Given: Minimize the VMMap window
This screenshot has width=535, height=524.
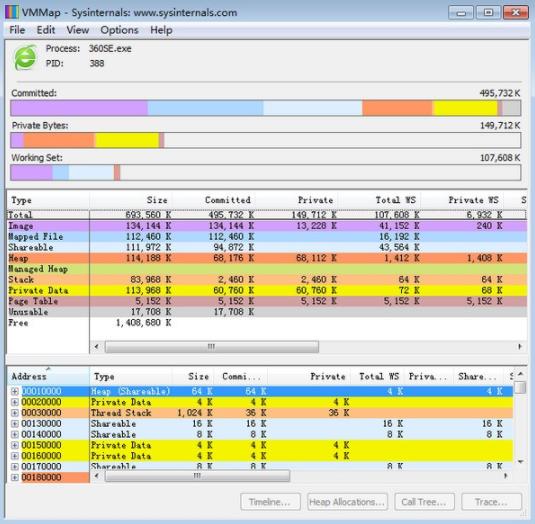Looking at the screenshot, I should point(461,13).
